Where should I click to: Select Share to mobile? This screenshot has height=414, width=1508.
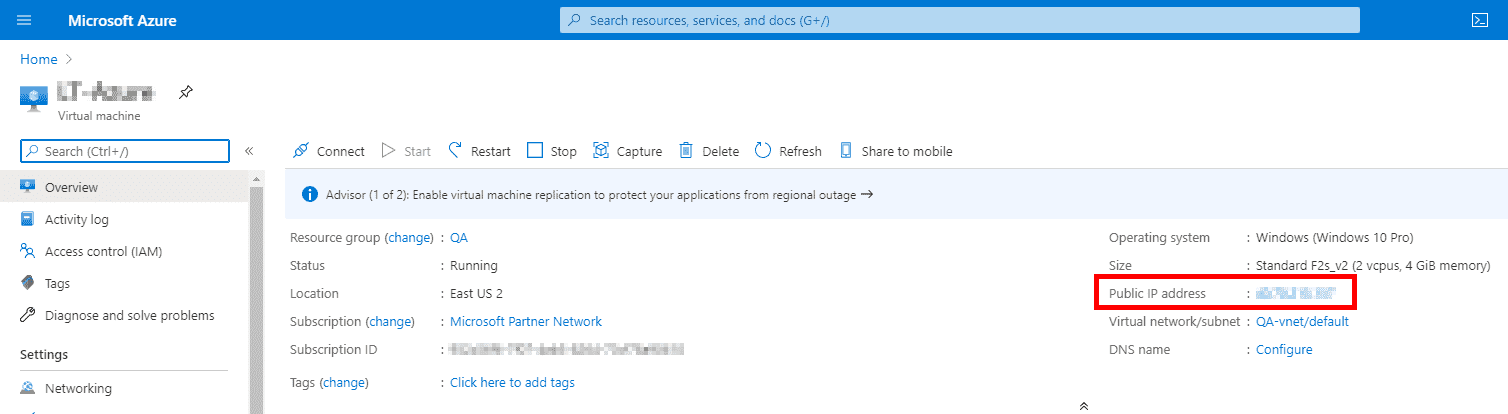[895, 151]
